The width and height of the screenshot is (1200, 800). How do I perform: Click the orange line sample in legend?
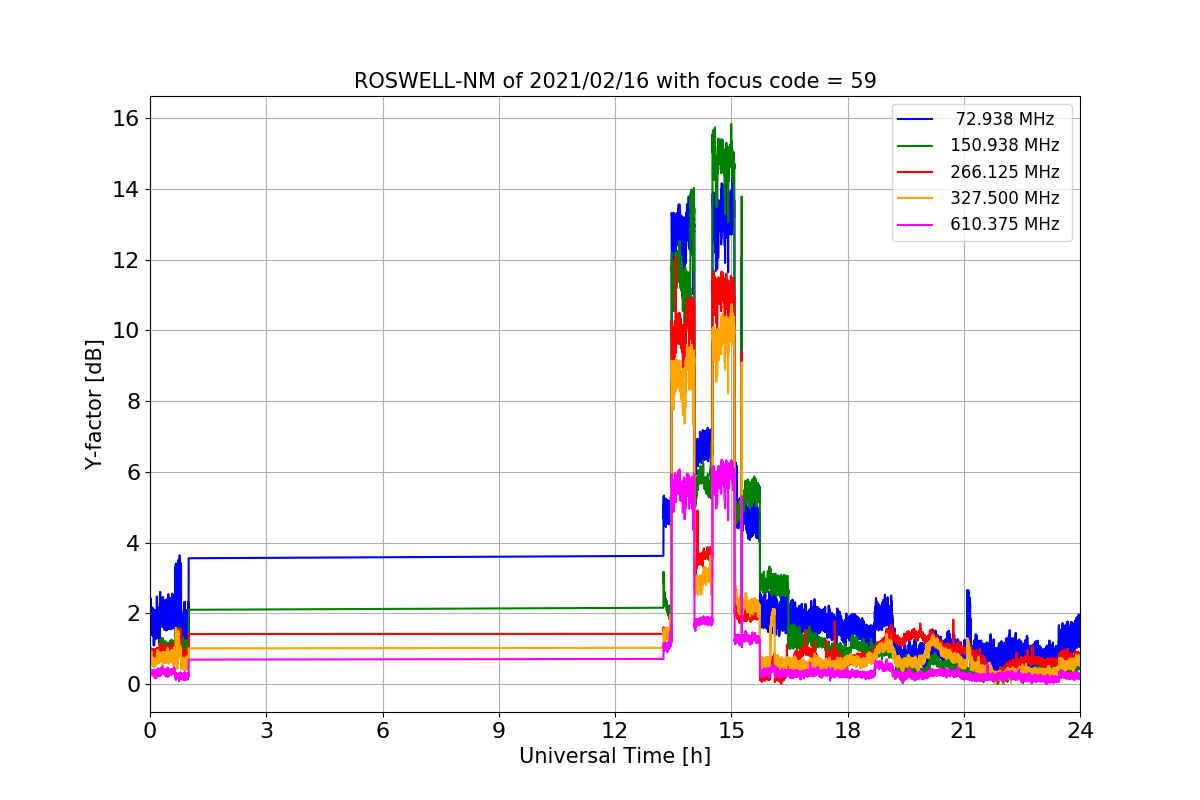(915, 198)
